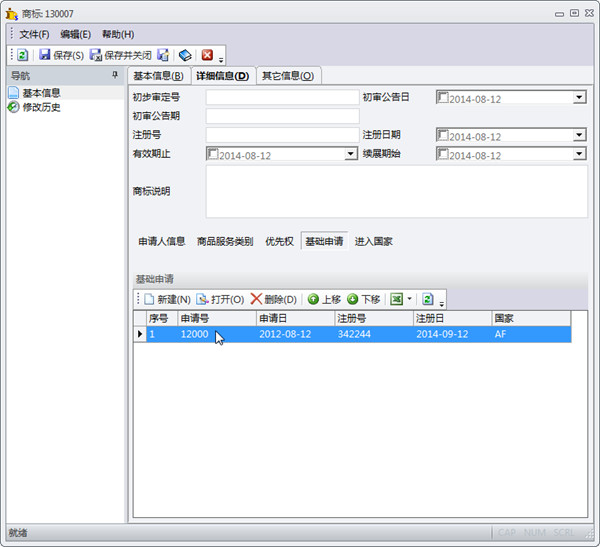This screenshot has height=547, width=600.
Task: Click the 初审公告期 input field
Action: 283,116
